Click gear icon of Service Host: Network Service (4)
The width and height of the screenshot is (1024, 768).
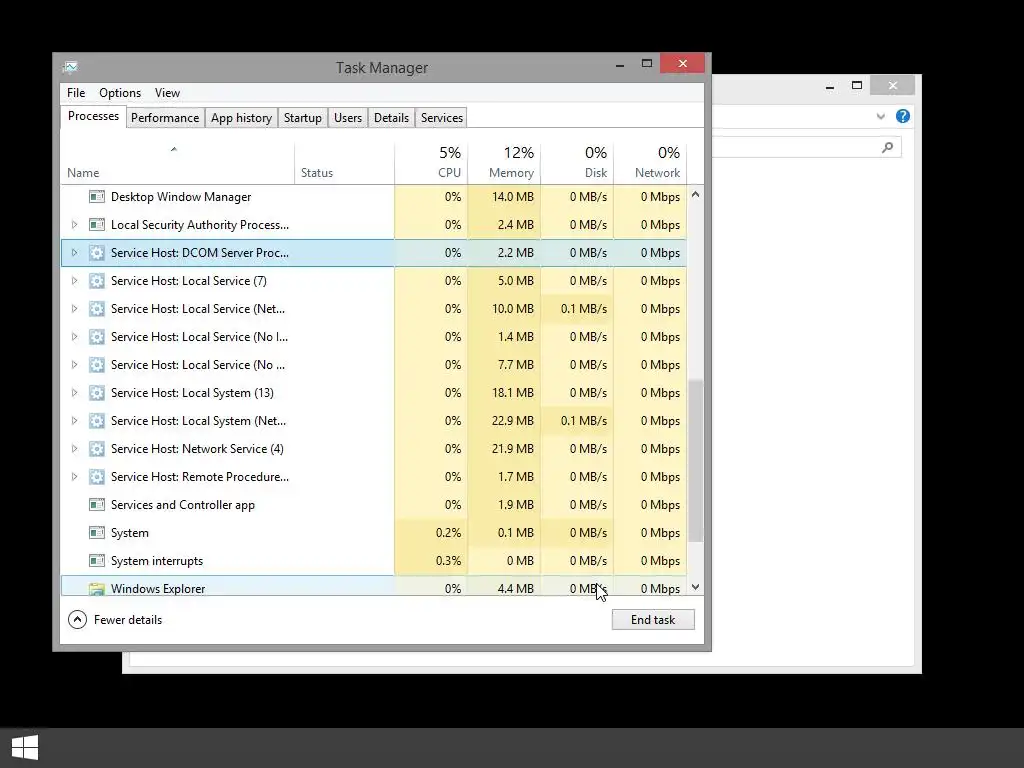click(97, 449)
